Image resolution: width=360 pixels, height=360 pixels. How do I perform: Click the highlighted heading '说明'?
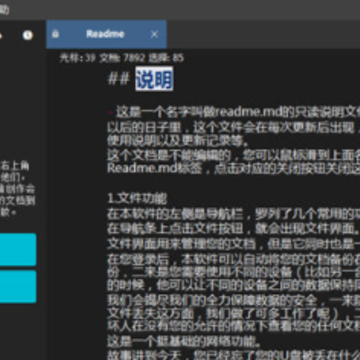[154, 79]
